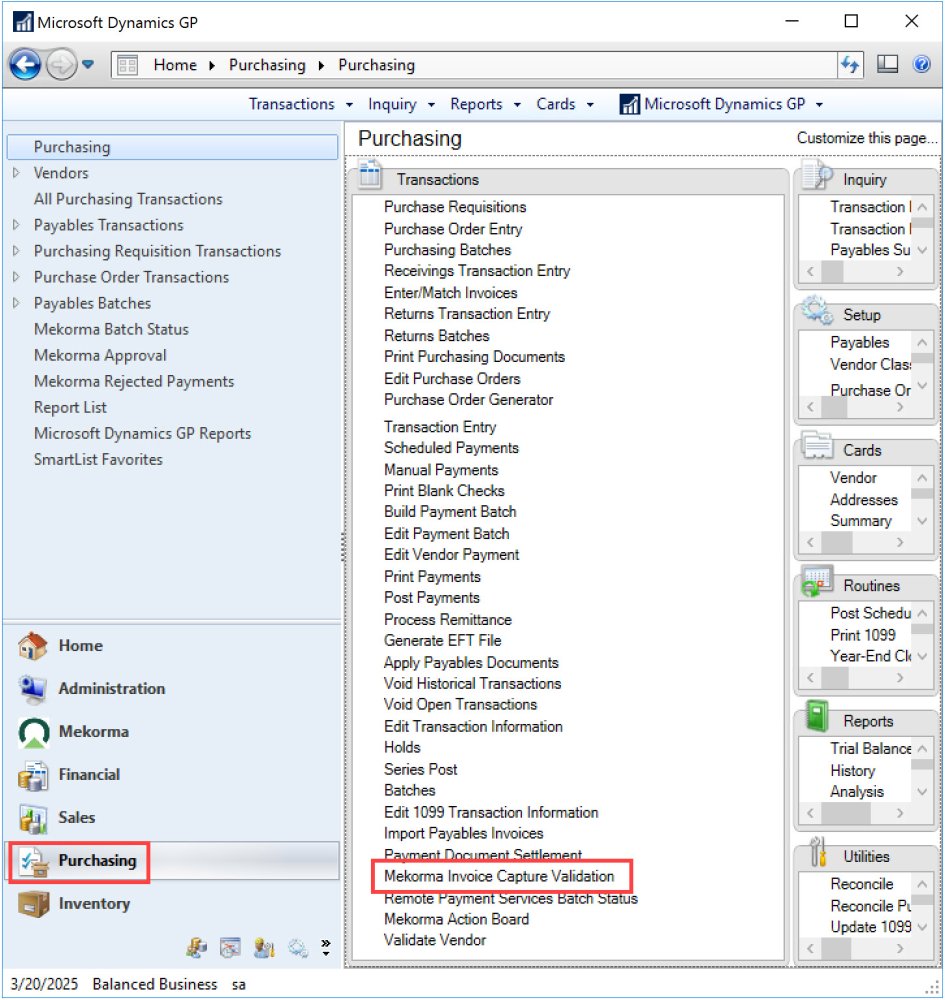Open the Cards menu

pyautogui.click(x=565, y=104)
